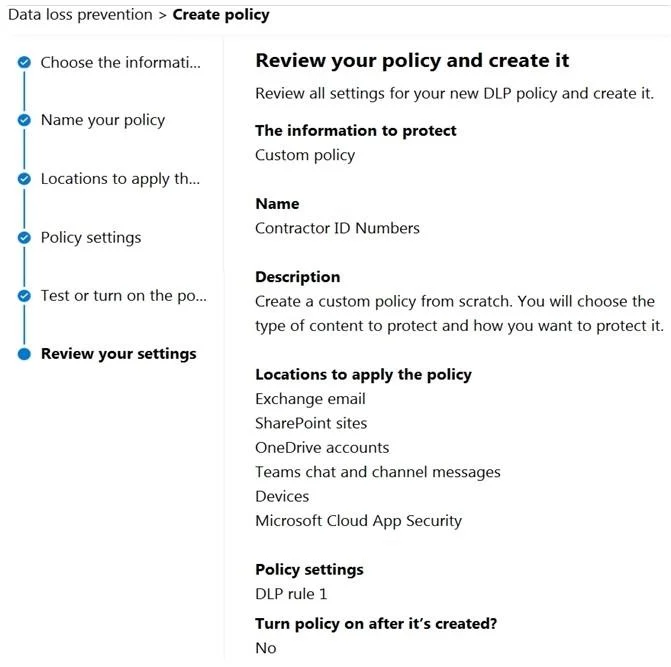Return to the Policy settings step
Viewport: 671px width, 667px height.
point(91,237)
